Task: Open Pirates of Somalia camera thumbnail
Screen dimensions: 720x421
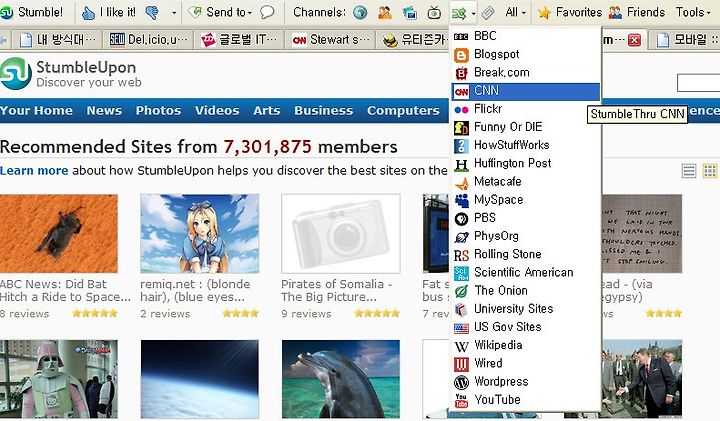Action: [x=341, y=234]
